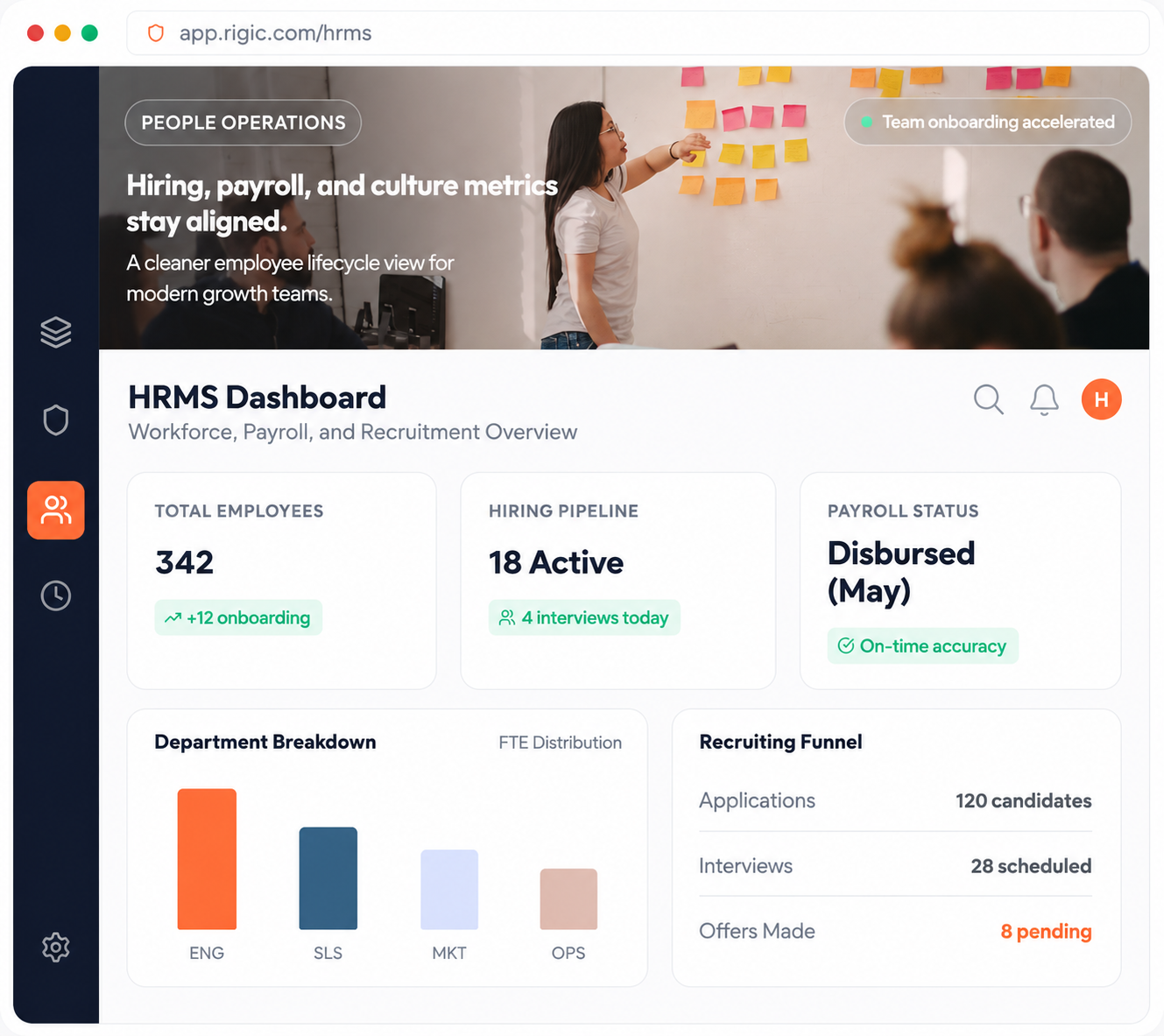The height and width of the screenshot is (1036, 1164).
Task: Click the Recruiting Funnel title
Action: (780, 742)
